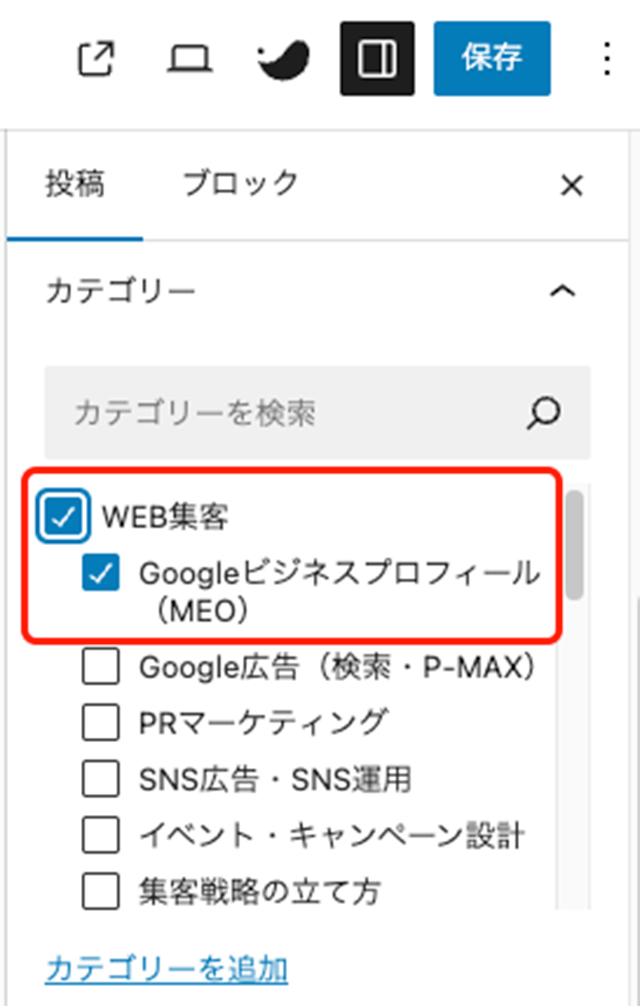The width and height of the screenshot is (640, 1006).
Task: Select the SNS広告・SNS運用 checkbox
Action: coord(102,777)
